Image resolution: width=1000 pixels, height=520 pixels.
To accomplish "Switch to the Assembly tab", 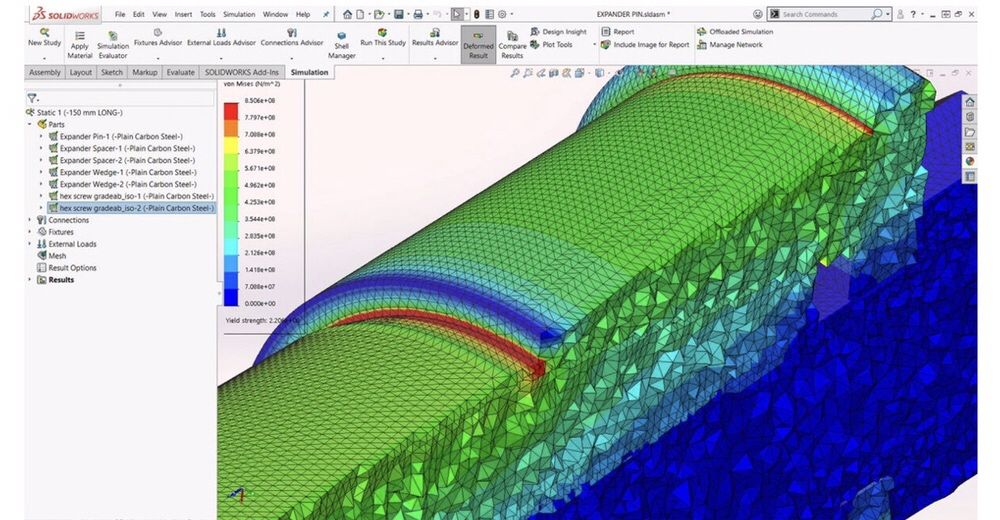I will [x=45, y=73].
